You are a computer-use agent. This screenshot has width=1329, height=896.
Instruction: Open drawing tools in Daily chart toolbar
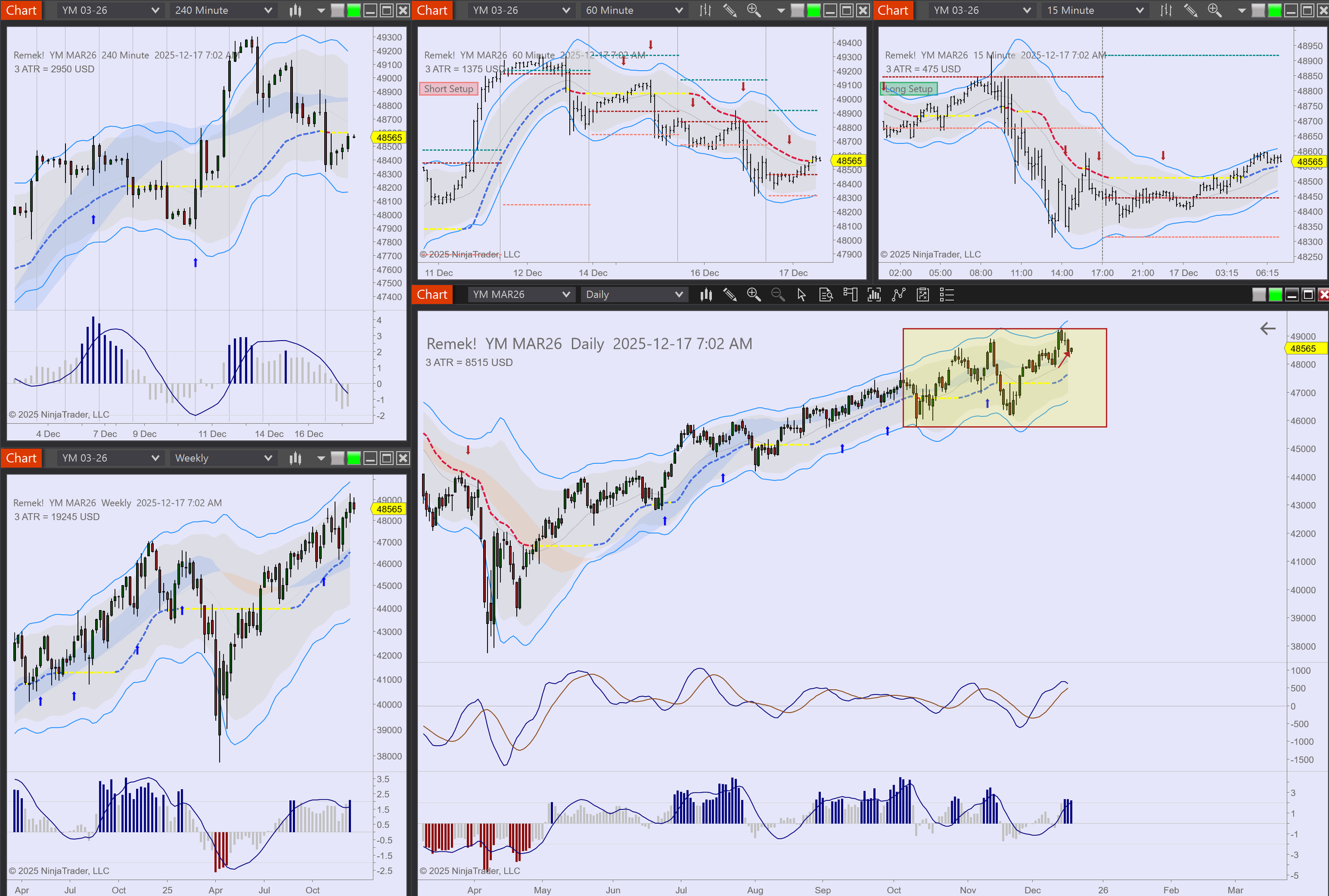click(x=729, y=295)
